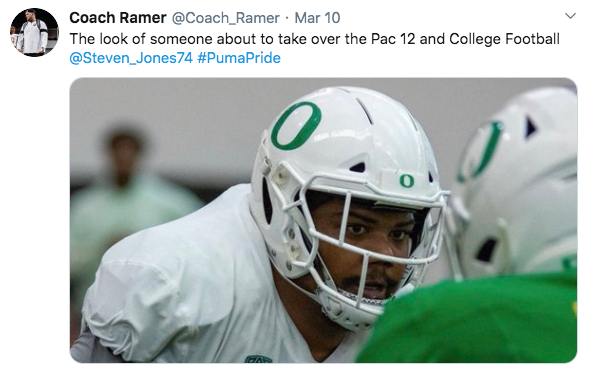Select the blurred person in photo background
Screen dimensions: 593x372
pyautogui.click(x=127, y=189)
